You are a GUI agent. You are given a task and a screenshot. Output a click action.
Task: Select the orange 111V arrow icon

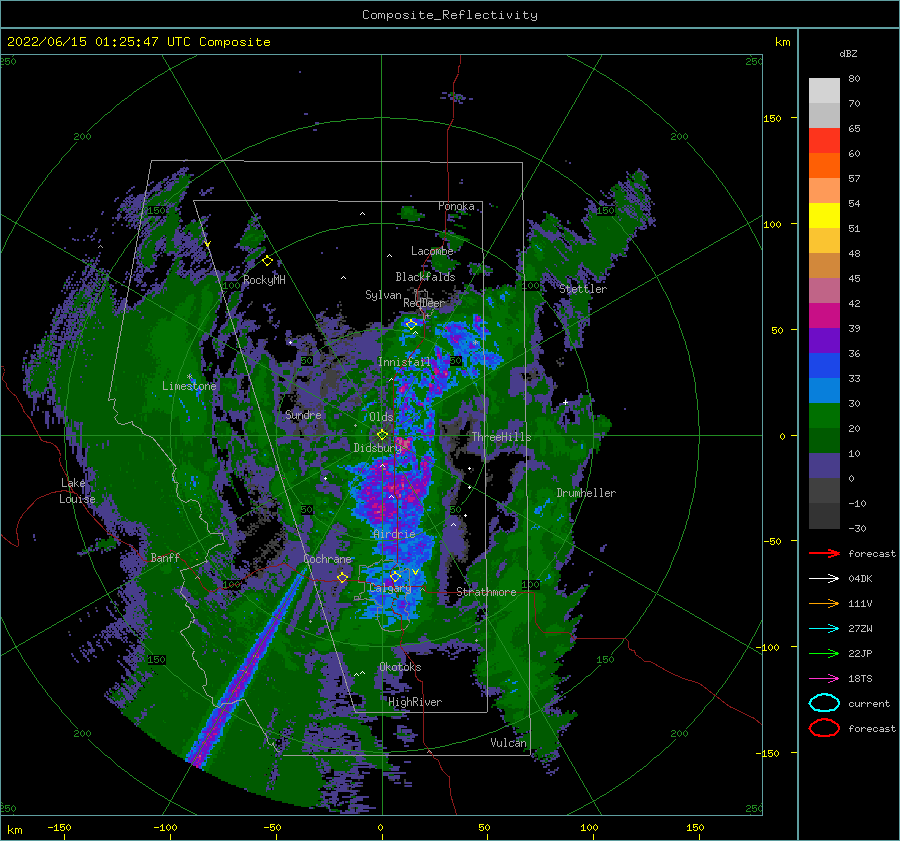[x=824, y=603]
